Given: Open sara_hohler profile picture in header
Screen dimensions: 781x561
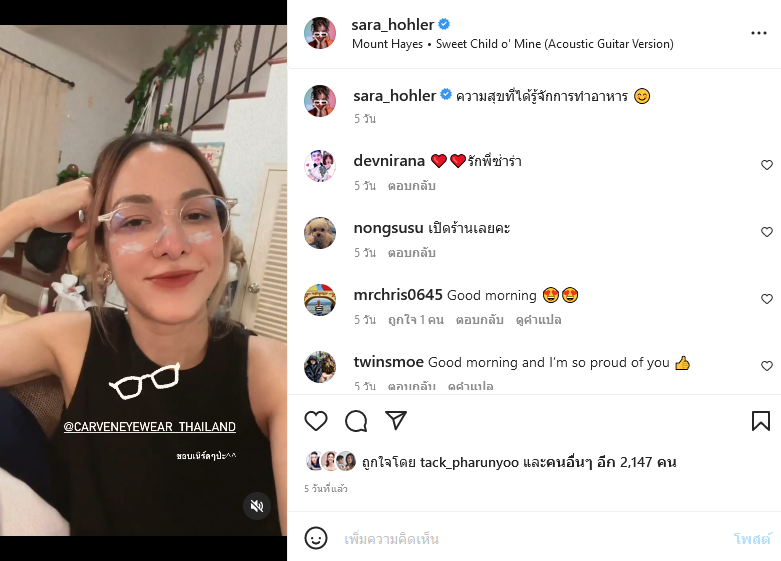Looking at the screenshot, I should (320, 33).
